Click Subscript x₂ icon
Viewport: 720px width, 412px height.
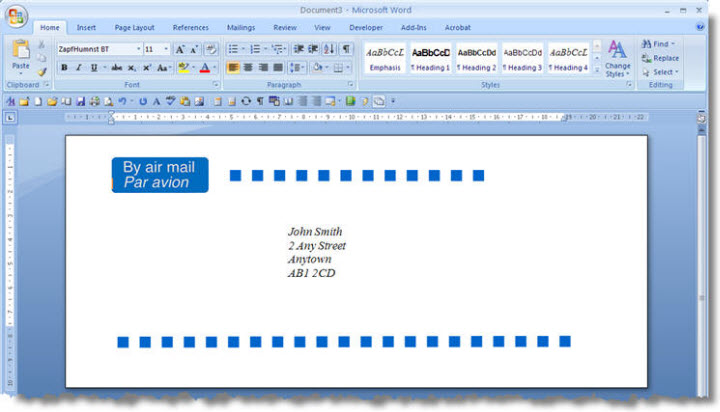(x=132, y=68)
